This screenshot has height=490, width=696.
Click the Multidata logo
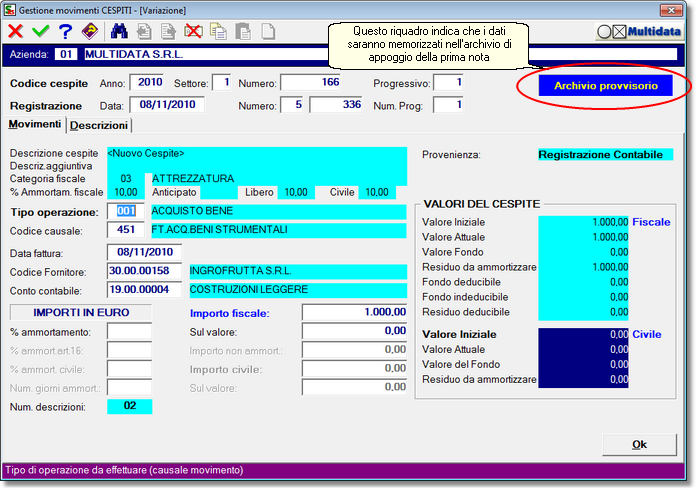[x=639, y=32]
